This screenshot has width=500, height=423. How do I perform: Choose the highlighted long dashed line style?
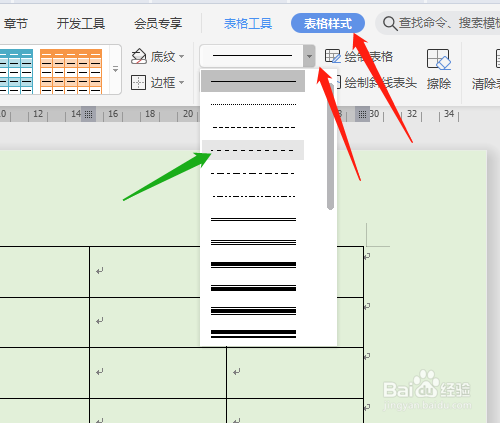click(x=253, y=150)
